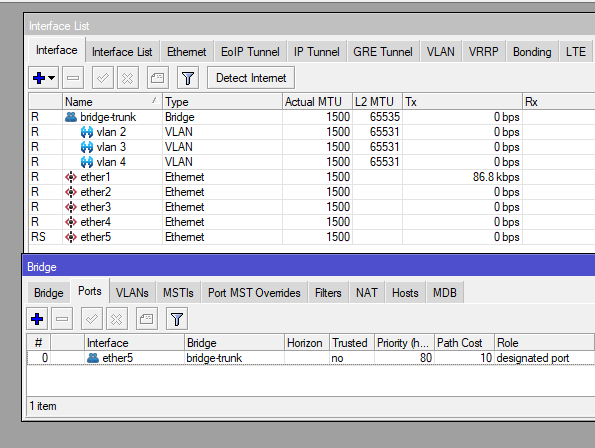595x448 pixels.
Task: Click the disable X button in Bridge Ports
Action: 116,319
